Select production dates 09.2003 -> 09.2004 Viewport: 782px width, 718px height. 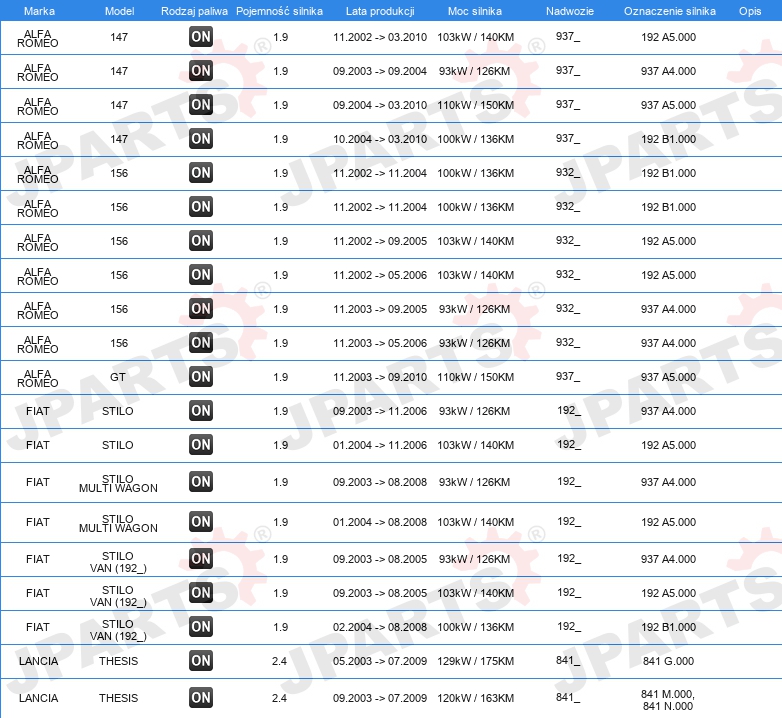(380, 71)
